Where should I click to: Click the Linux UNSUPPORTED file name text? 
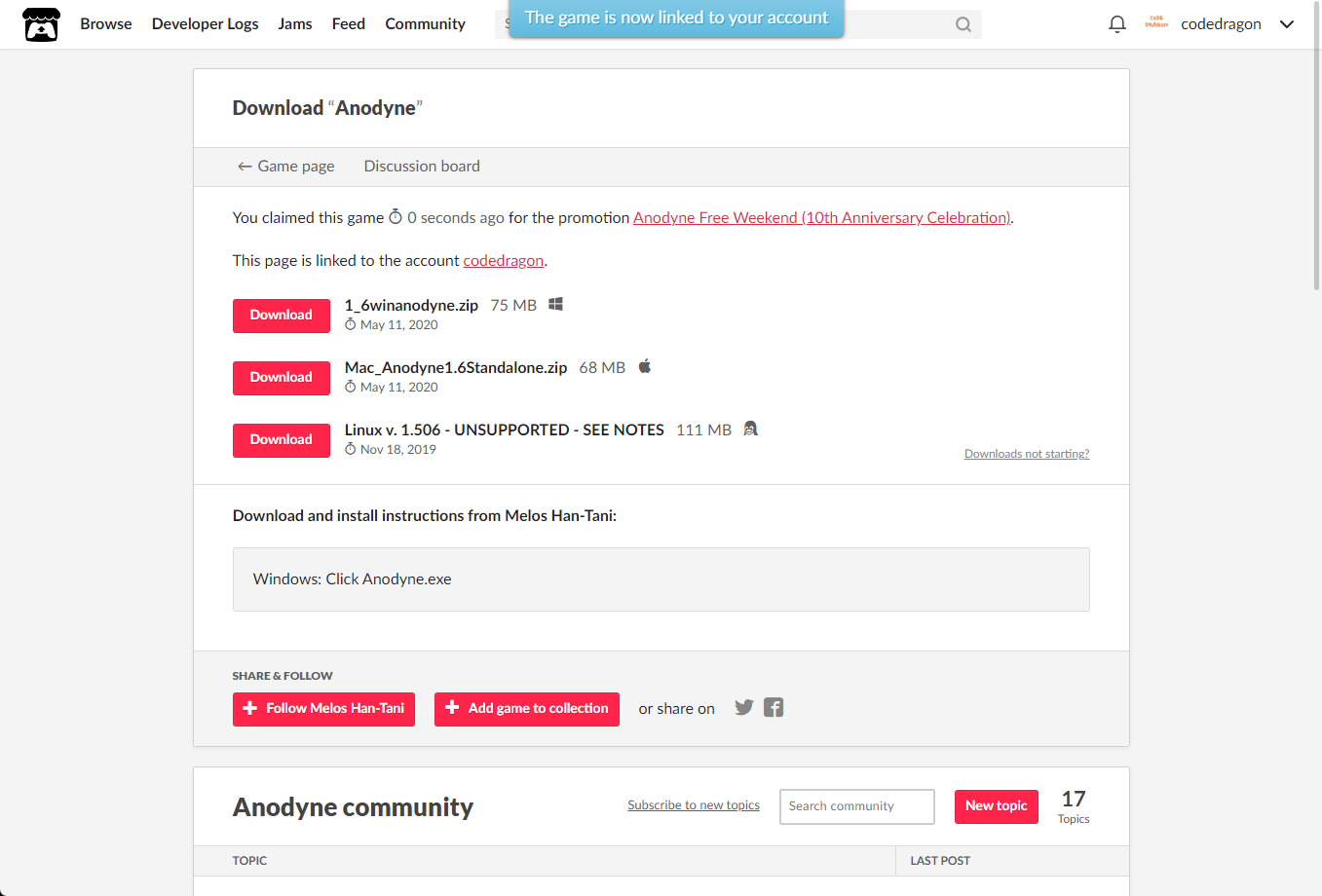click(505, 430)
